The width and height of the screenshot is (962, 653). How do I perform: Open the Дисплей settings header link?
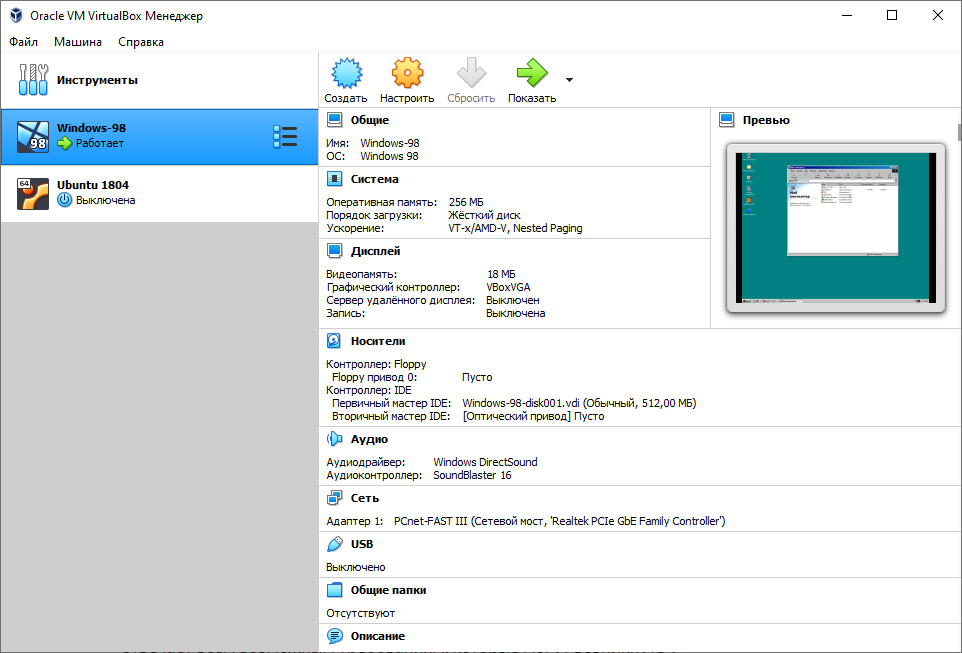(x=375, y=251)
